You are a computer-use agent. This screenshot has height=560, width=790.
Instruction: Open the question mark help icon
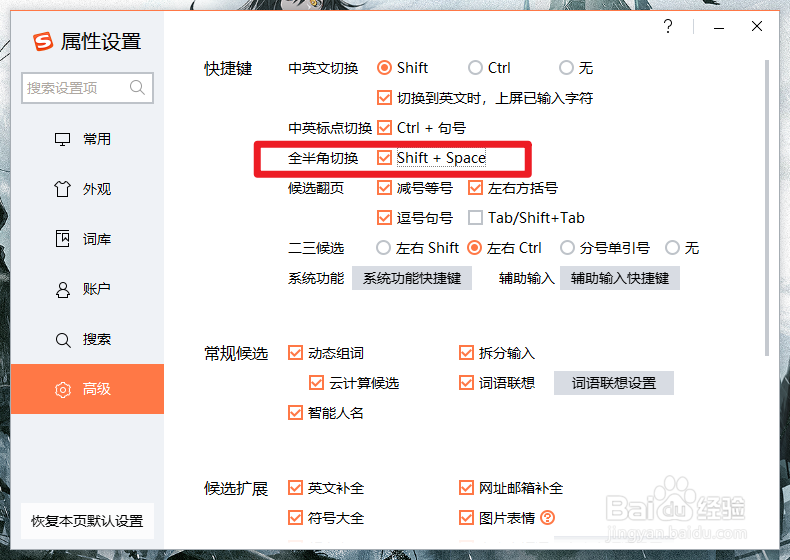click(668, 26)
